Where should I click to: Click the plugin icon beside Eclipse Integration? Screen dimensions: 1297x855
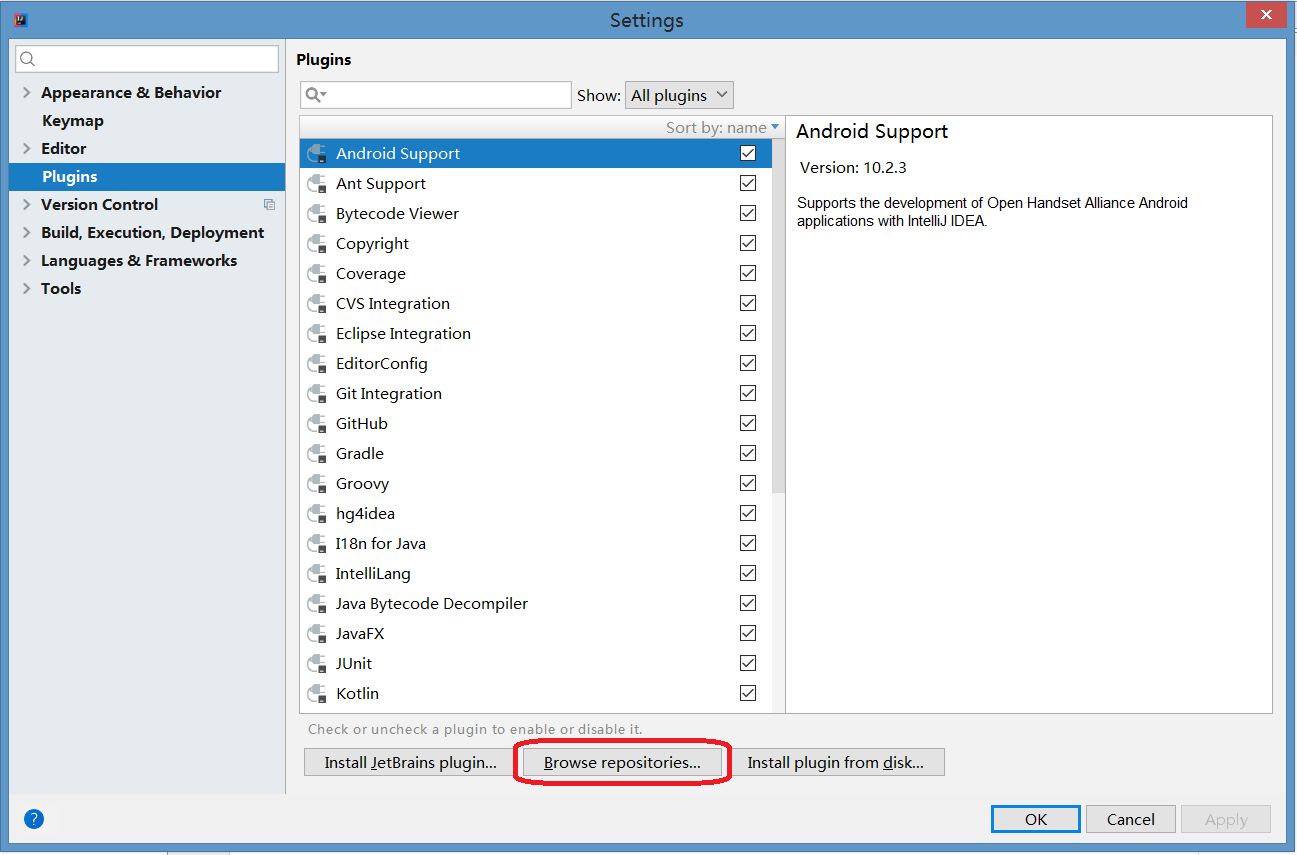point(318,333)
